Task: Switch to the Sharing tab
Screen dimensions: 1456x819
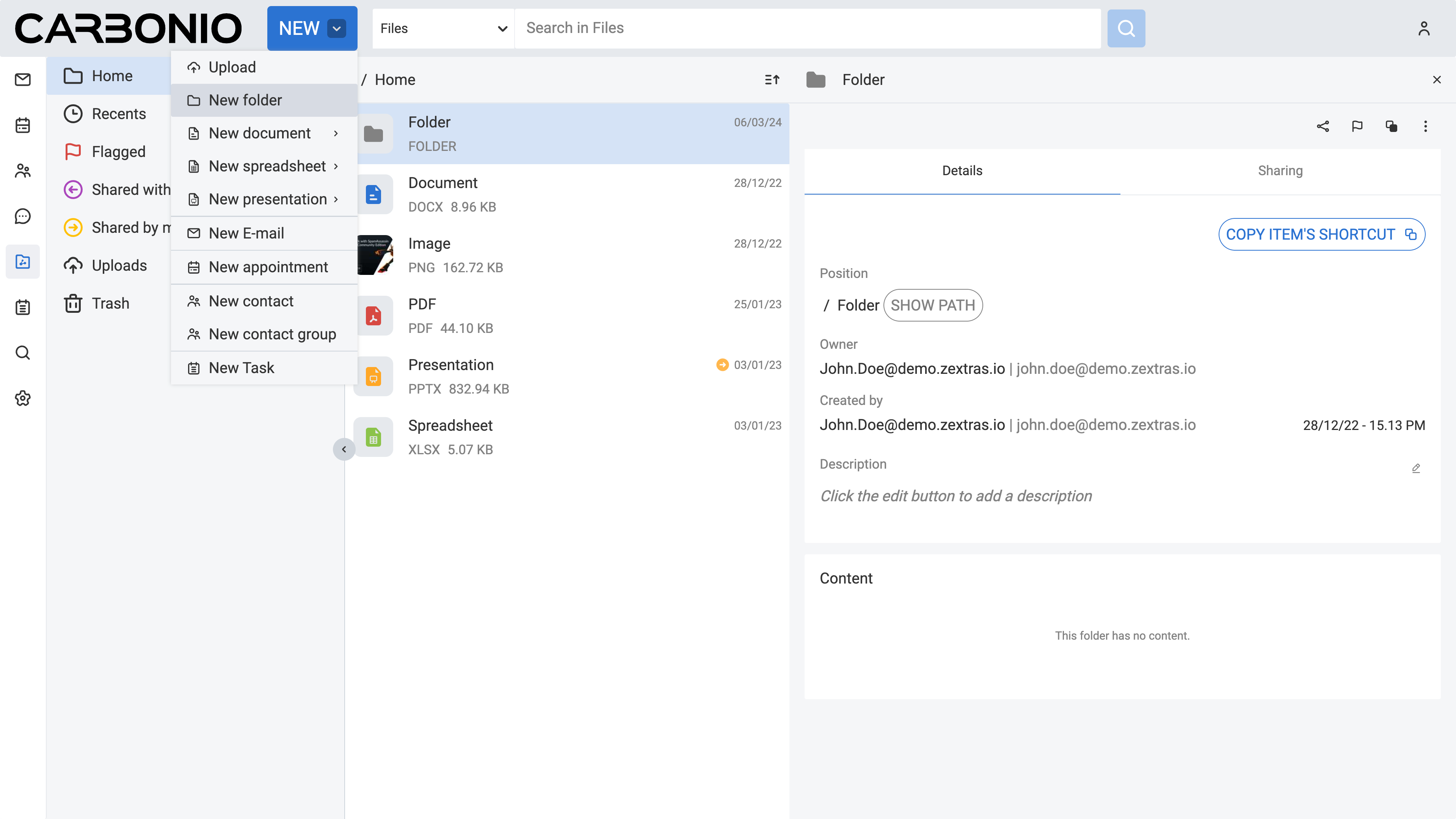Action: [1280, 171]
